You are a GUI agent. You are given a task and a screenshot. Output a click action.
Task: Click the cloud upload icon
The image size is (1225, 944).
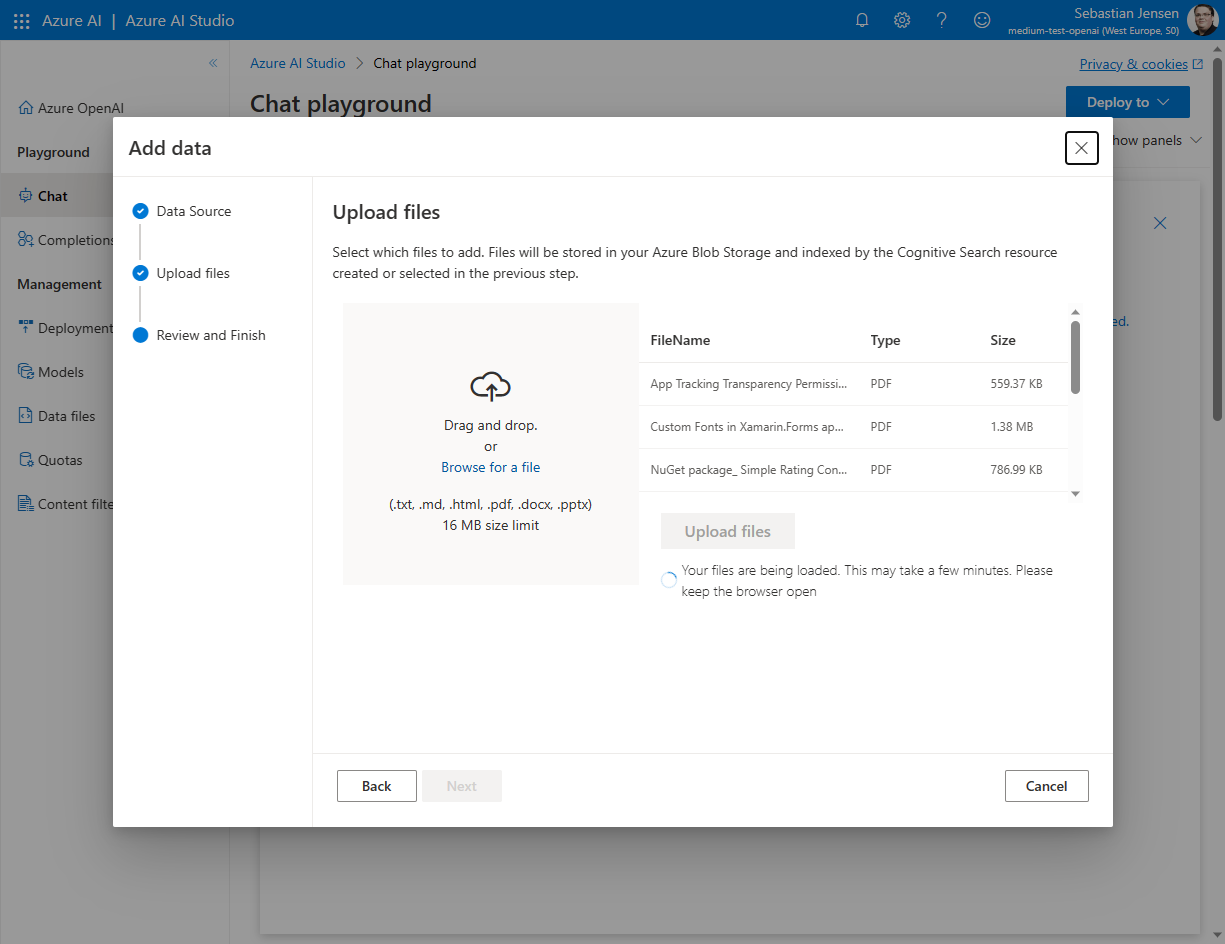click(x=490, y=386)
